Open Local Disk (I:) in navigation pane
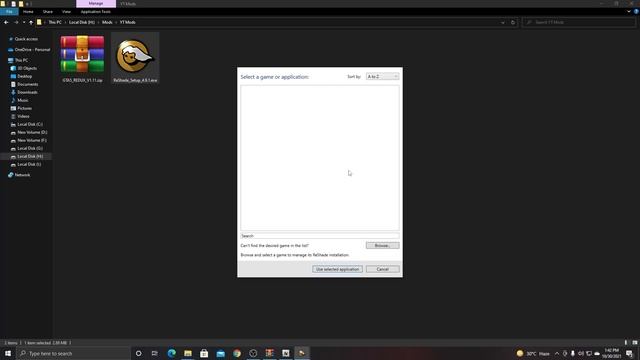The image size is (640, 360). (x=29, y=164)
